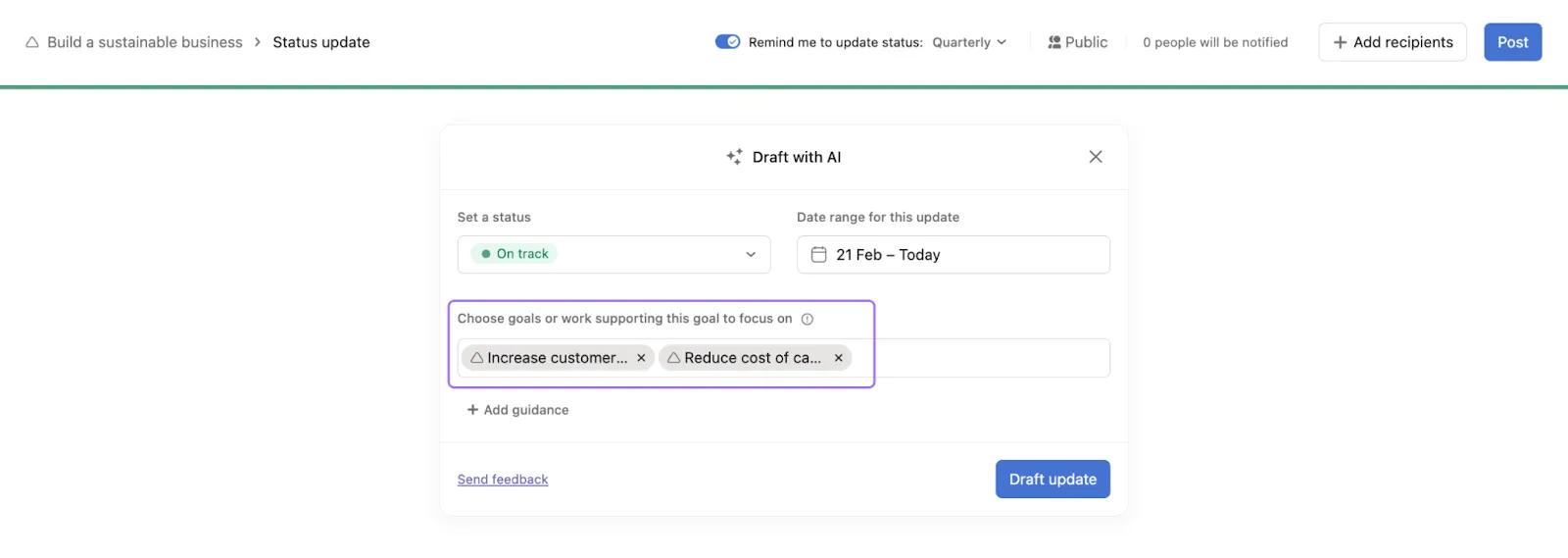
Task: Go to 'Build a sustainable business' breadcrumb
Action: click(x=144, y=42)
